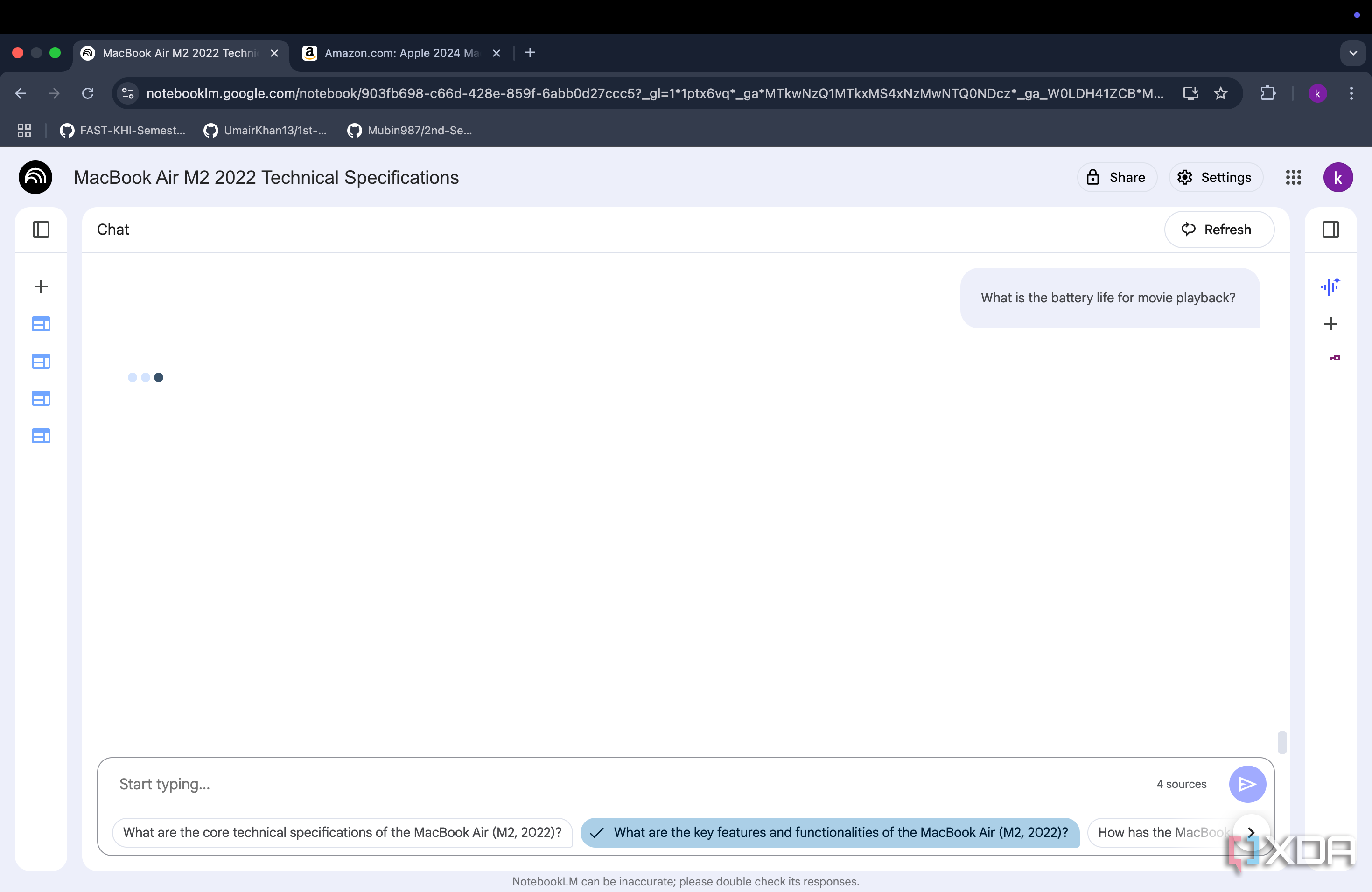Image resolution: width=1372 pixels, height=892 pixels.
Task: Click the chat scrollbar thumb
Action: point(1282,742)
